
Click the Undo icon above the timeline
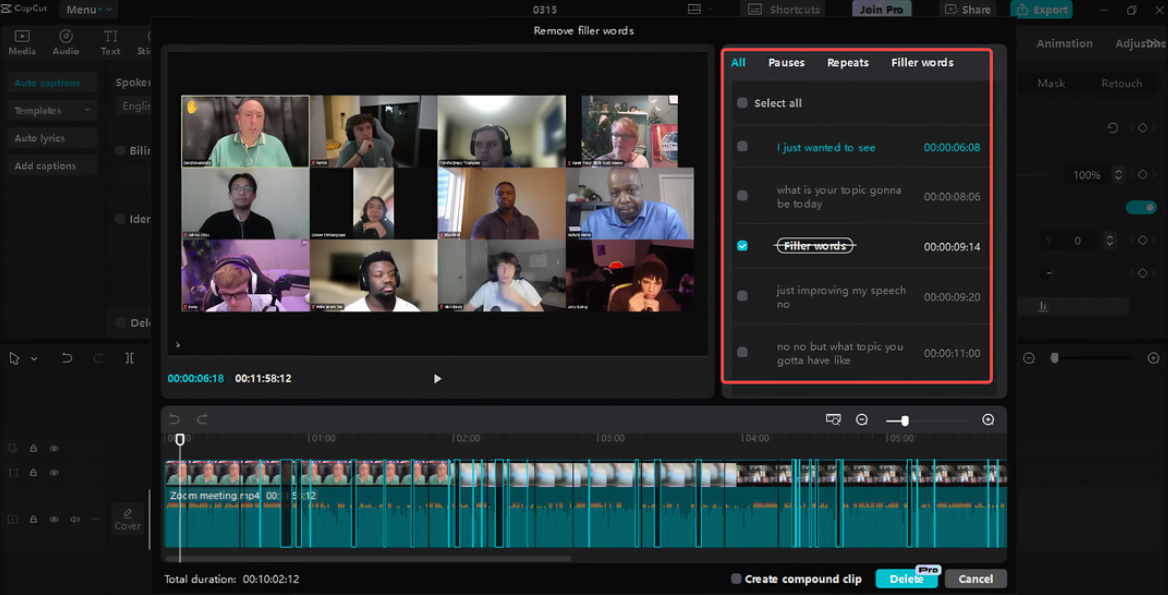click(172, 420)
